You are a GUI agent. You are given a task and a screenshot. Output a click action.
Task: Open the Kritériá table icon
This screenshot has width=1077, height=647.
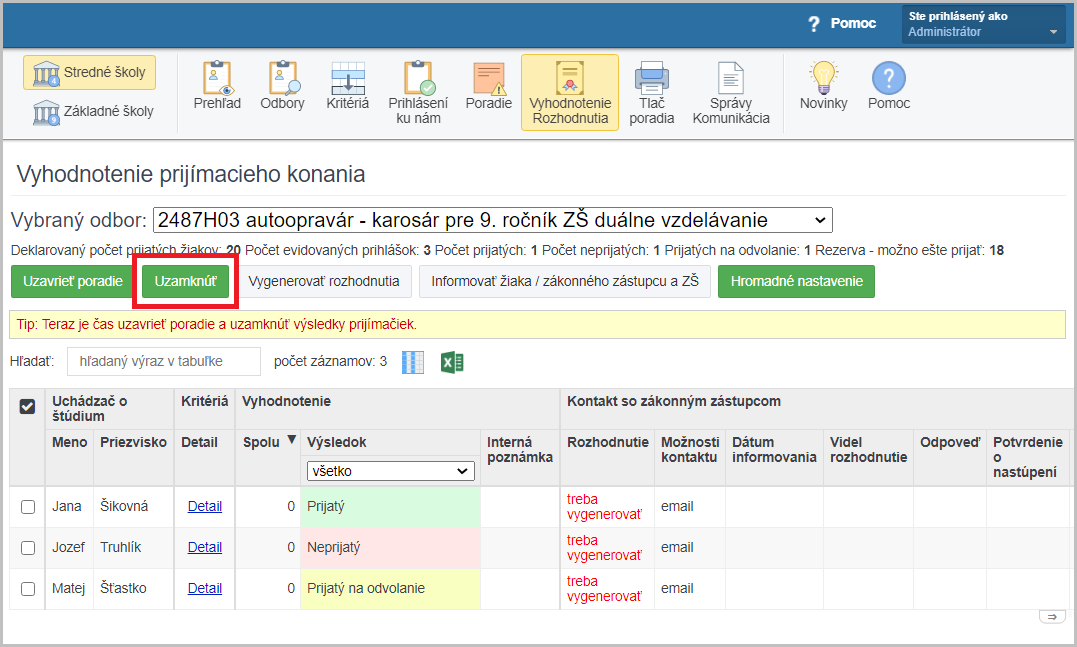tap(348, 78)
